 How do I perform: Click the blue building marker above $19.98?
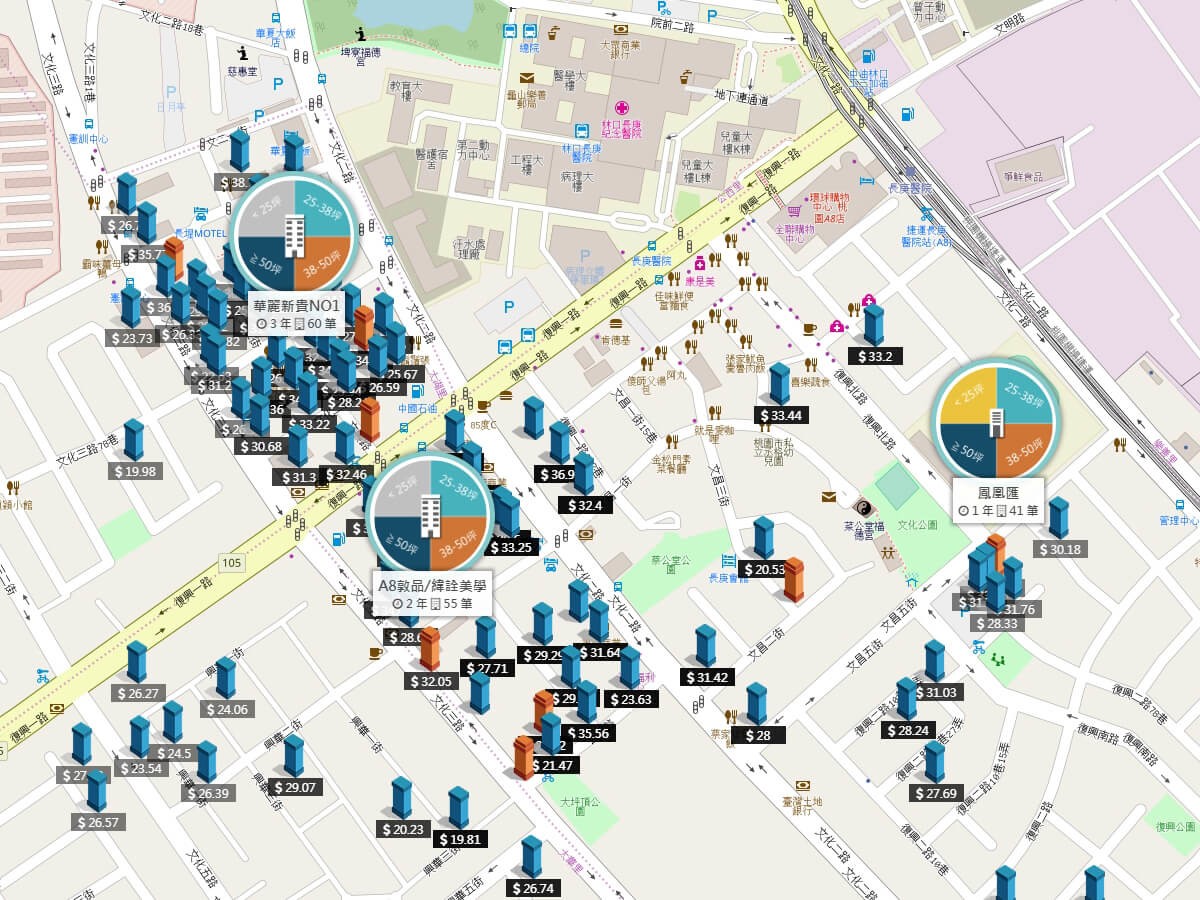click(x=133, y=440)
